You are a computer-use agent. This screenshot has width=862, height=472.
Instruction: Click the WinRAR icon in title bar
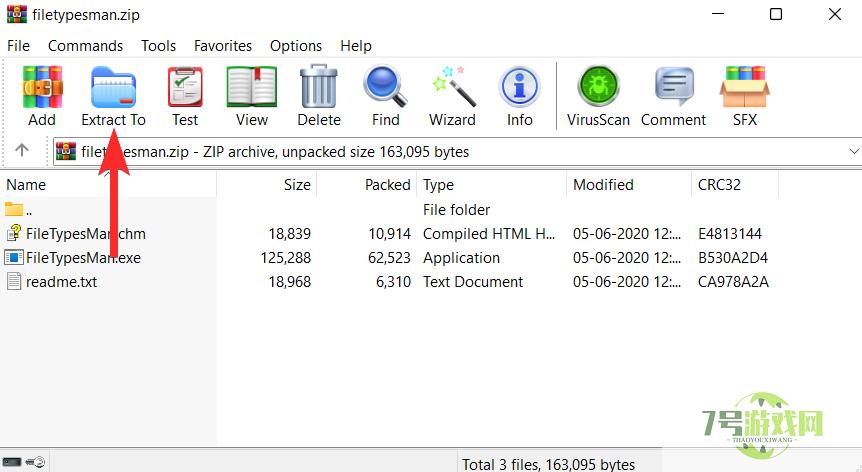click(16, 14)
